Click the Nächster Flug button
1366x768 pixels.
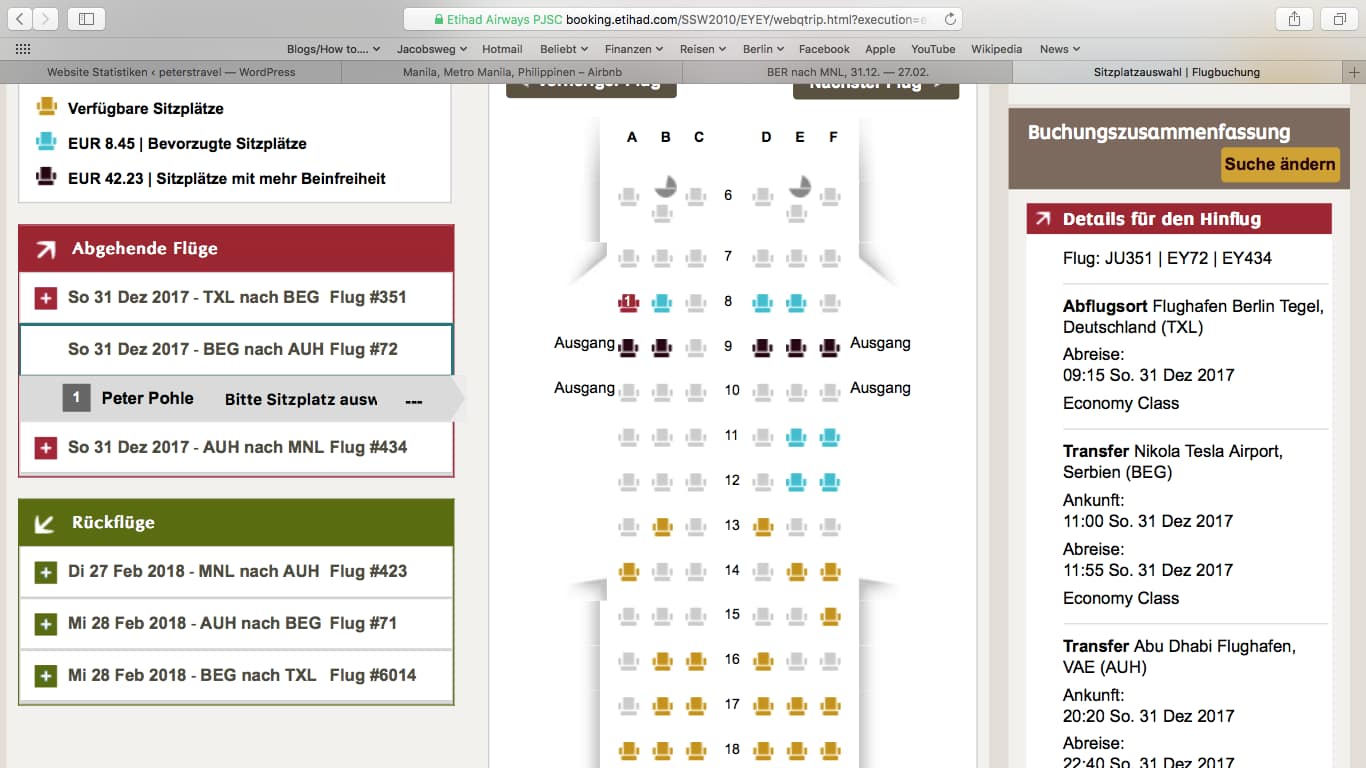point(875,86)
